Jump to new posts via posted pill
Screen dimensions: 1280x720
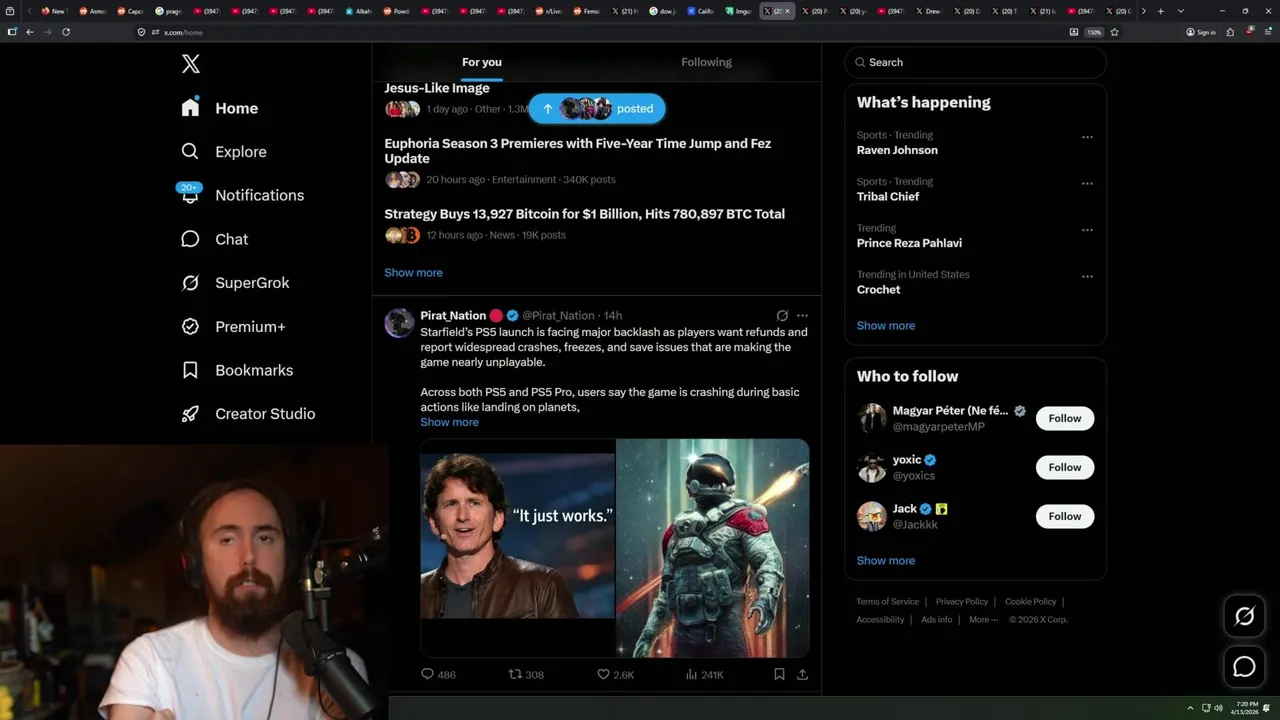click(x=597, y=109)
